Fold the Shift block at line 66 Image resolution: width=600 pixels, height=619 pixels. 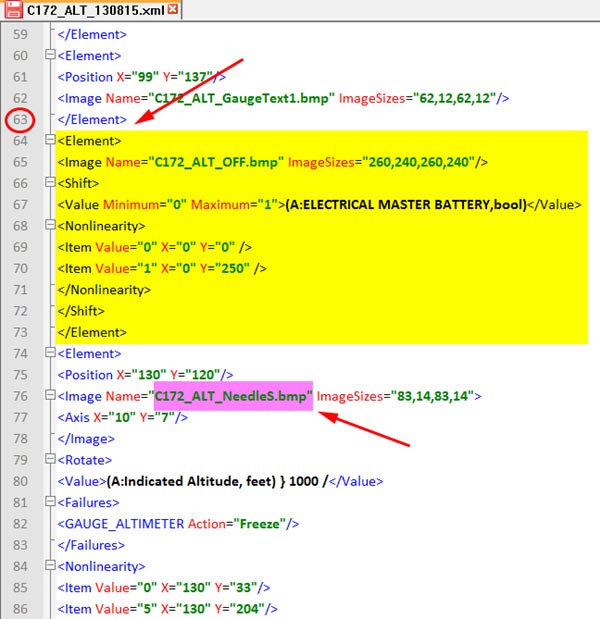pyautogui.click(x=50, y=184)
